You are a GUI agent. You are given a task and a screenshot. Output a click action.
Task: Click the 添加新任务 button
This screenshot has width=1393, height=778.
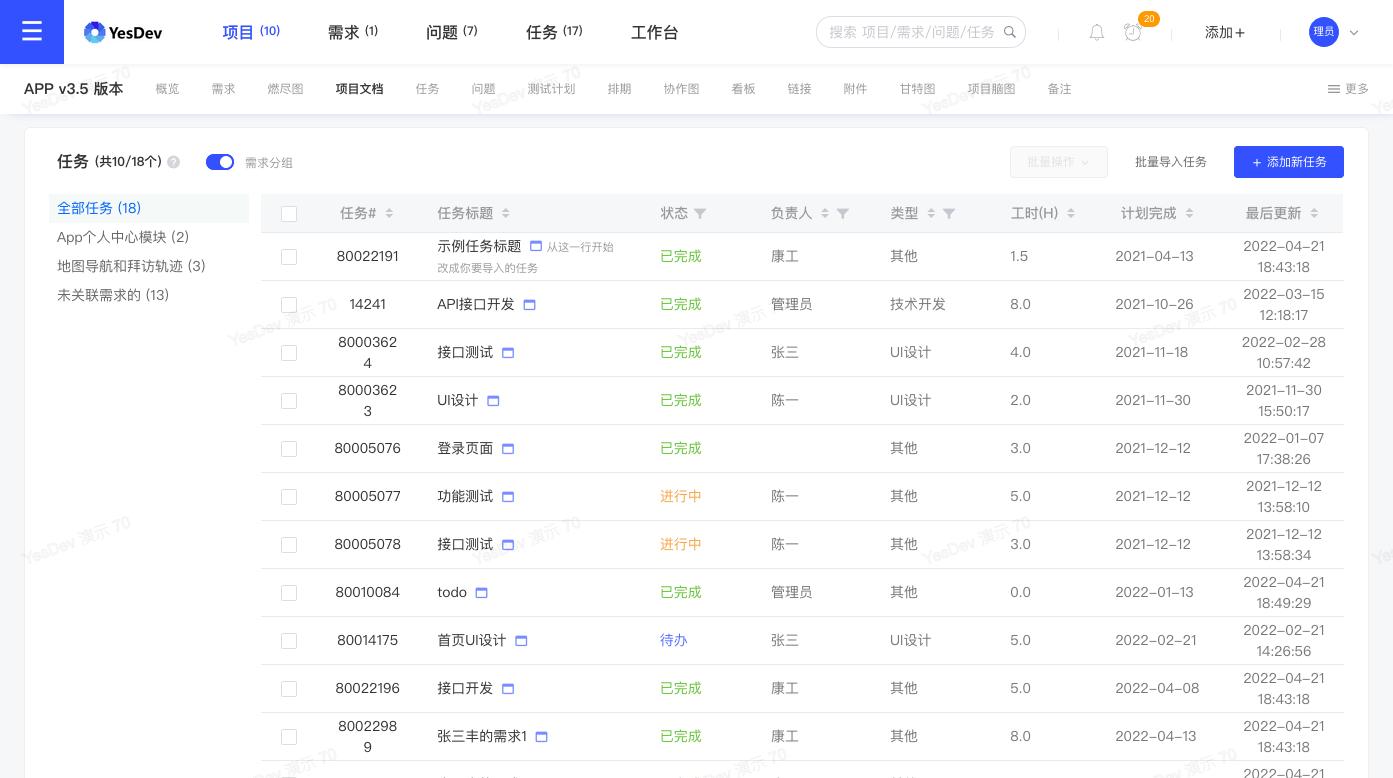(1289, 162)
